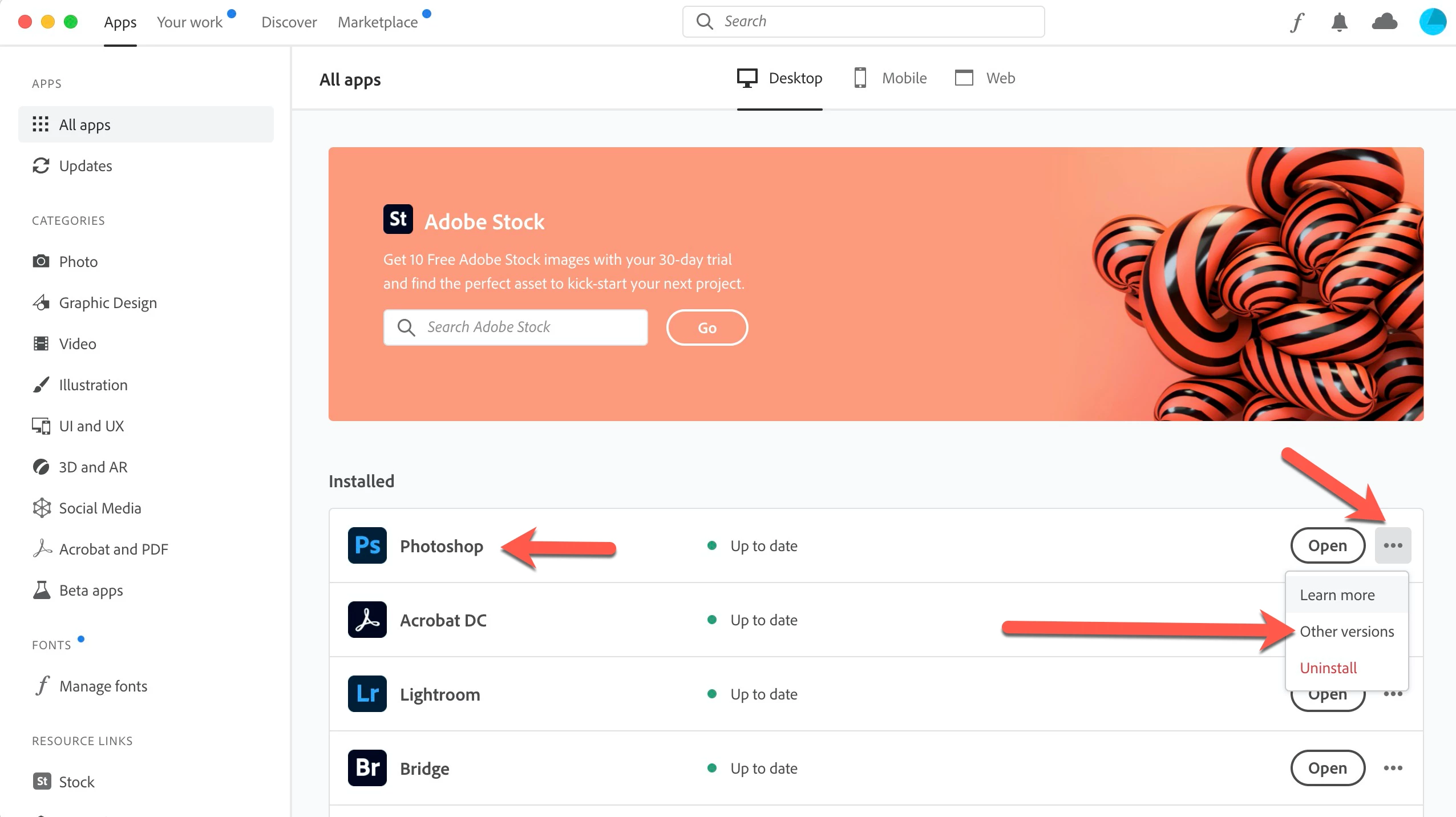Click the Acrobat DC app icon
The height and width of the screenshot is (817, 1456).
pos(367,620)
